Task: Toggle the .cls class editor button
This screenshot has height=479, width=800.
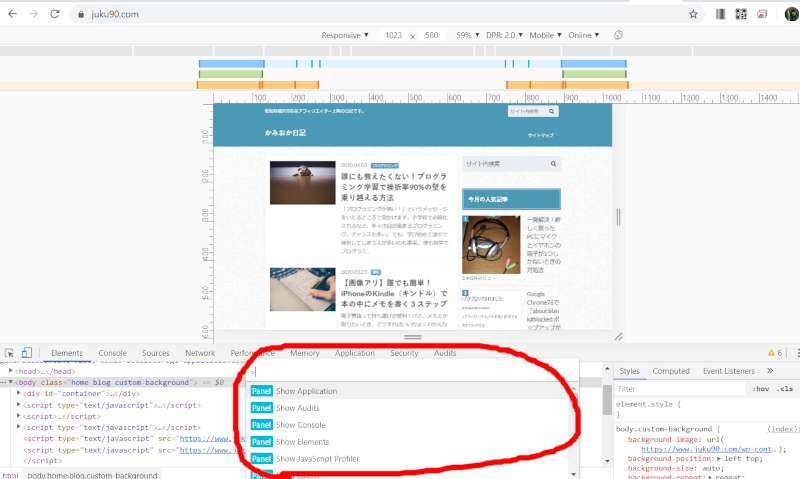Action: click(785, 389)
